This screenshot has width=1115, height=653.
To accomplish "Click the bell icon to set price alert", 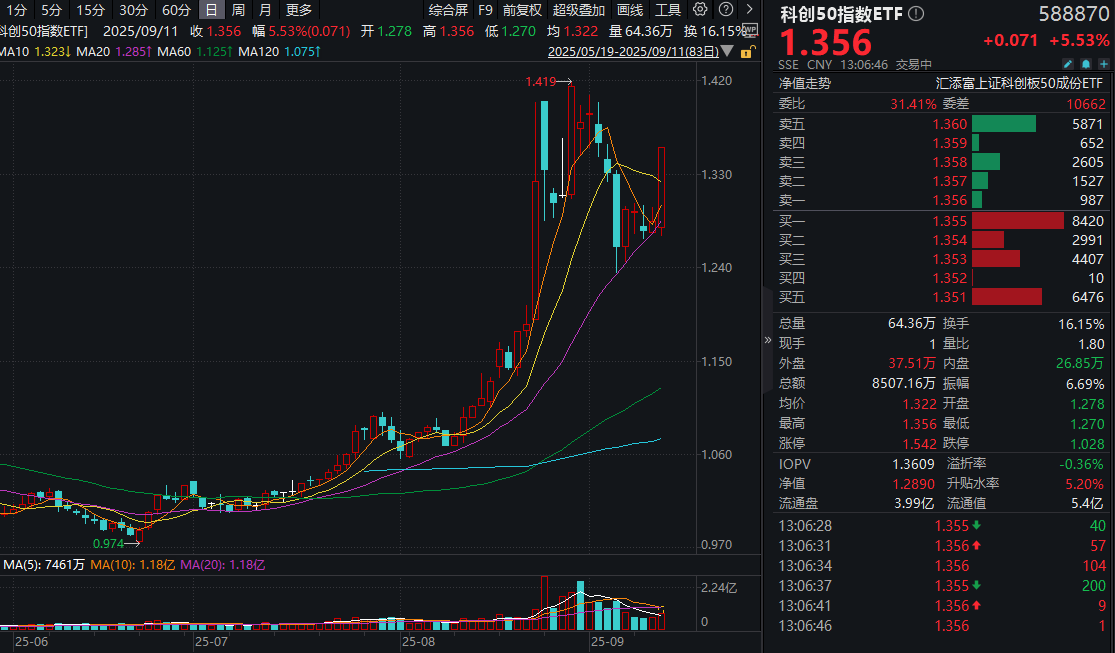I will [1086, 62].
